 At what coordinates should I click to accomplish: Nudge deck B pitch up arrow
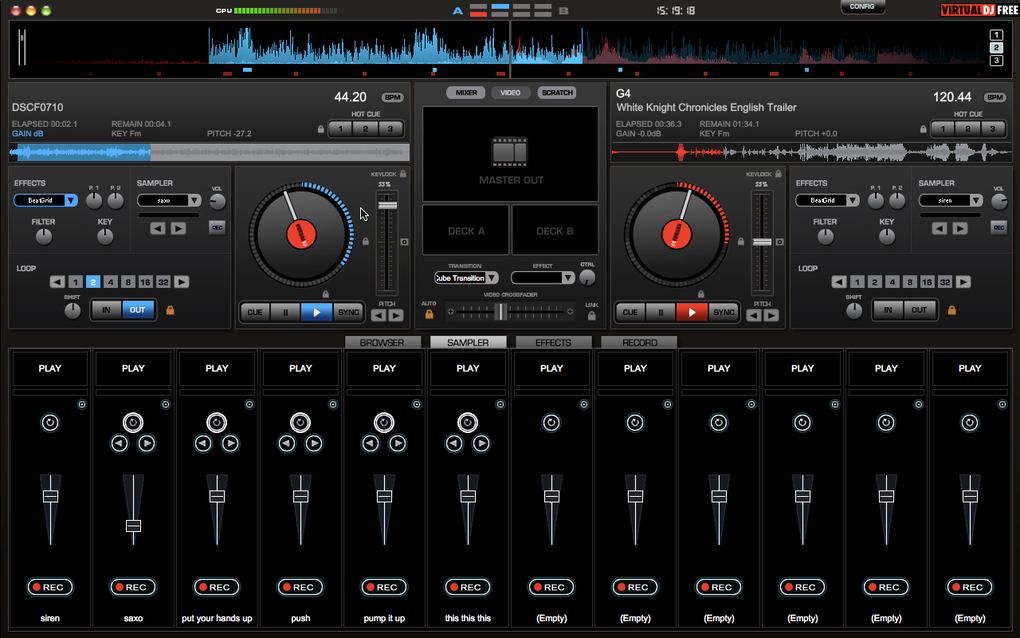pyautogui.click(x=771, y=315)
